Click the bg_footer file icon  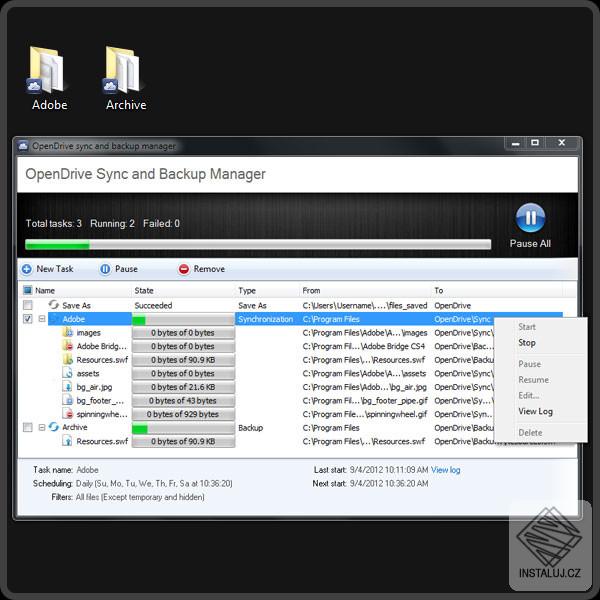67,400
